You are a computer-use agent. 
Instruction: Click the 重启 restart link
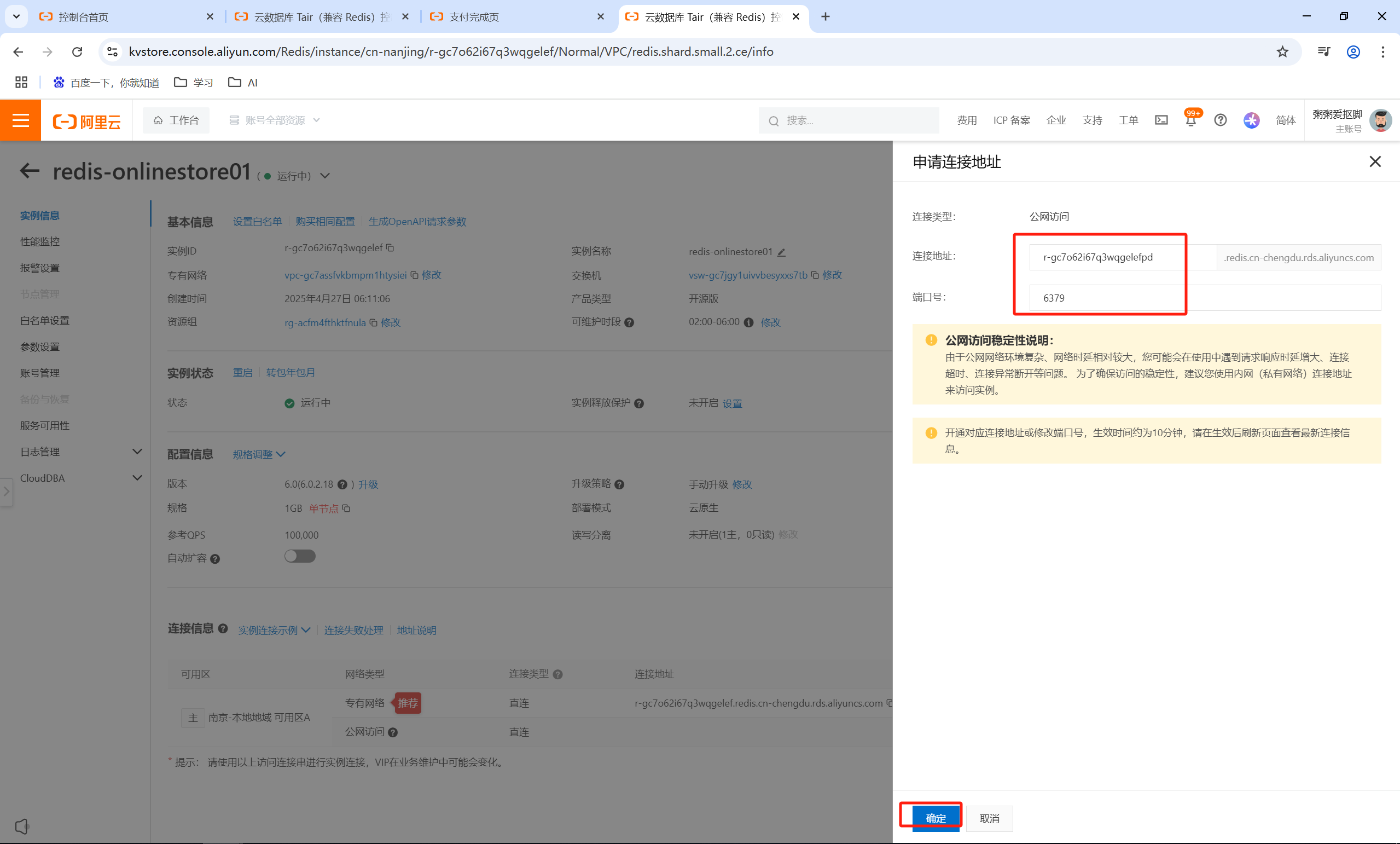click(x=242, y=372)
